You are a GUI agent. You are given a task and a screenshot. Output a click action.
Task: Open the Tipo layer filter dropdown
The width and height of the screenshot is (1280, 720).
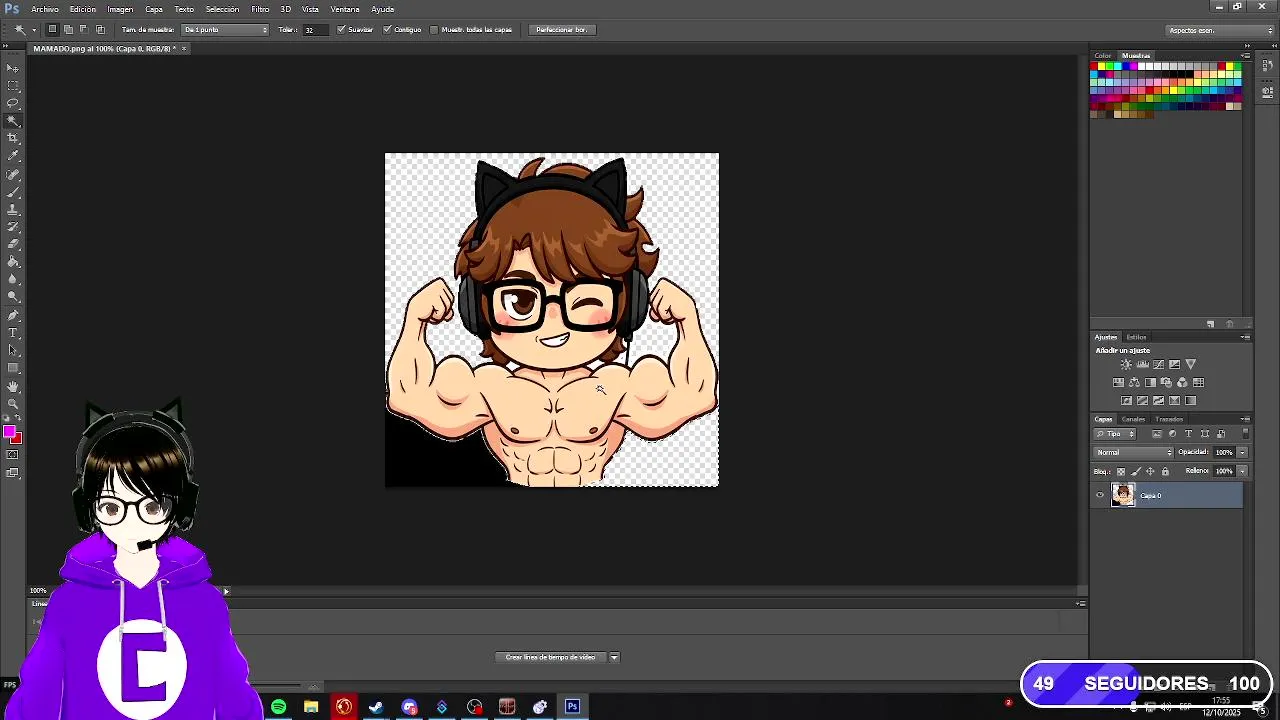(1115, 434)
